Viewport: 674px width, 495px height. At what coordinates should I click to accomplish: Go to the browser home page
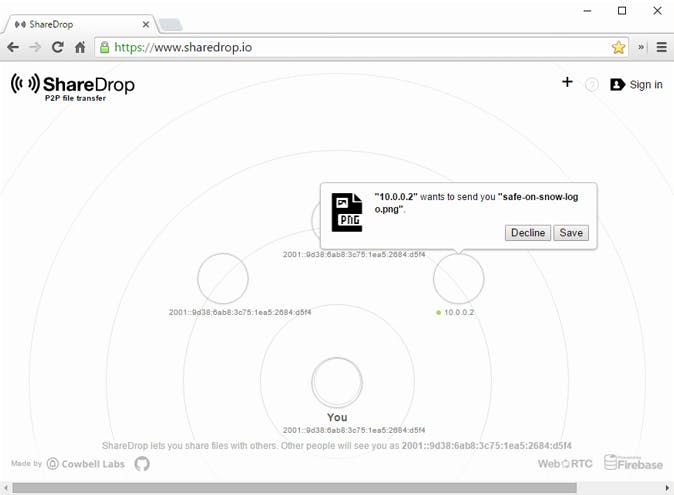(80, 47)
